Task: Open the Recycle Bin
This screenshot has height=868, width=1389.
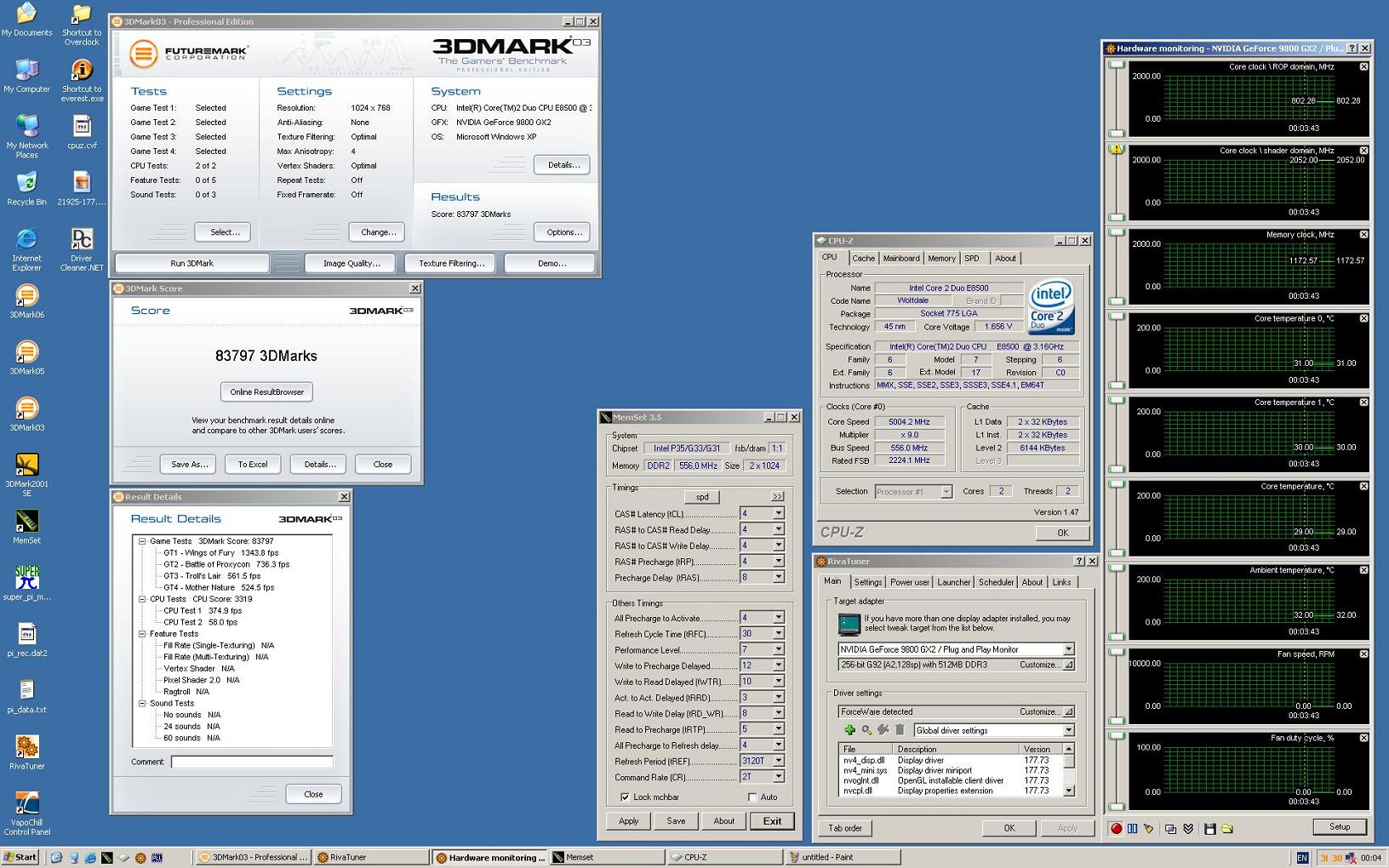Action: tap(26, 188)
